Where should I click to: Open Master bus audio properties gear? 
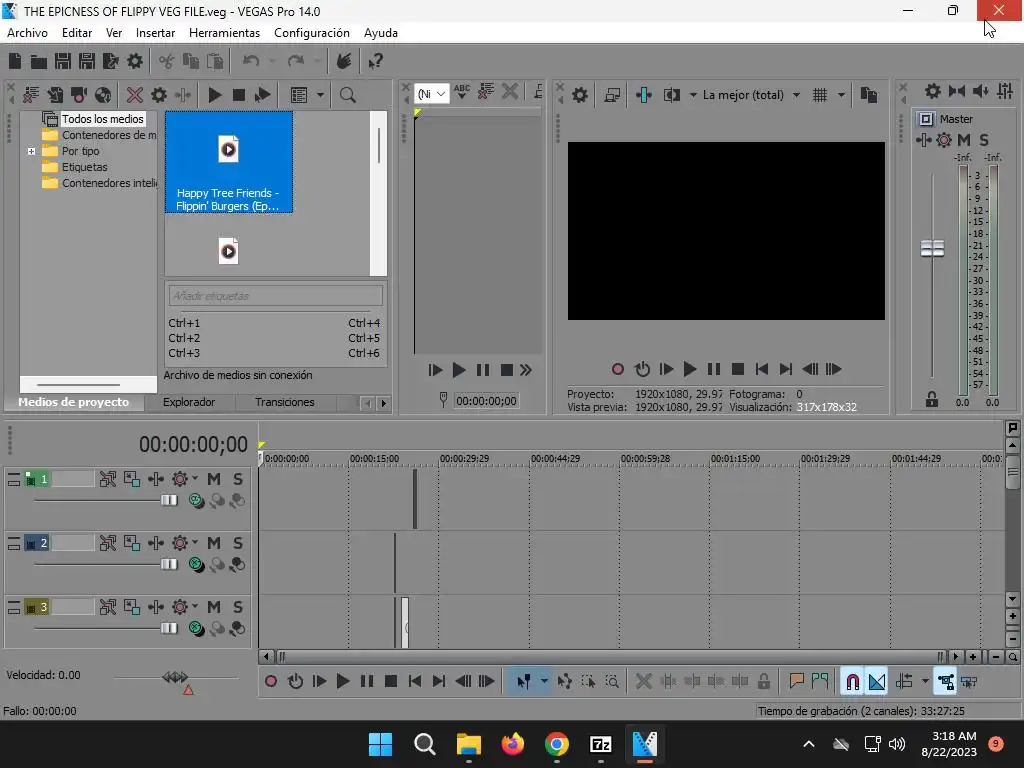click(933, 91)
